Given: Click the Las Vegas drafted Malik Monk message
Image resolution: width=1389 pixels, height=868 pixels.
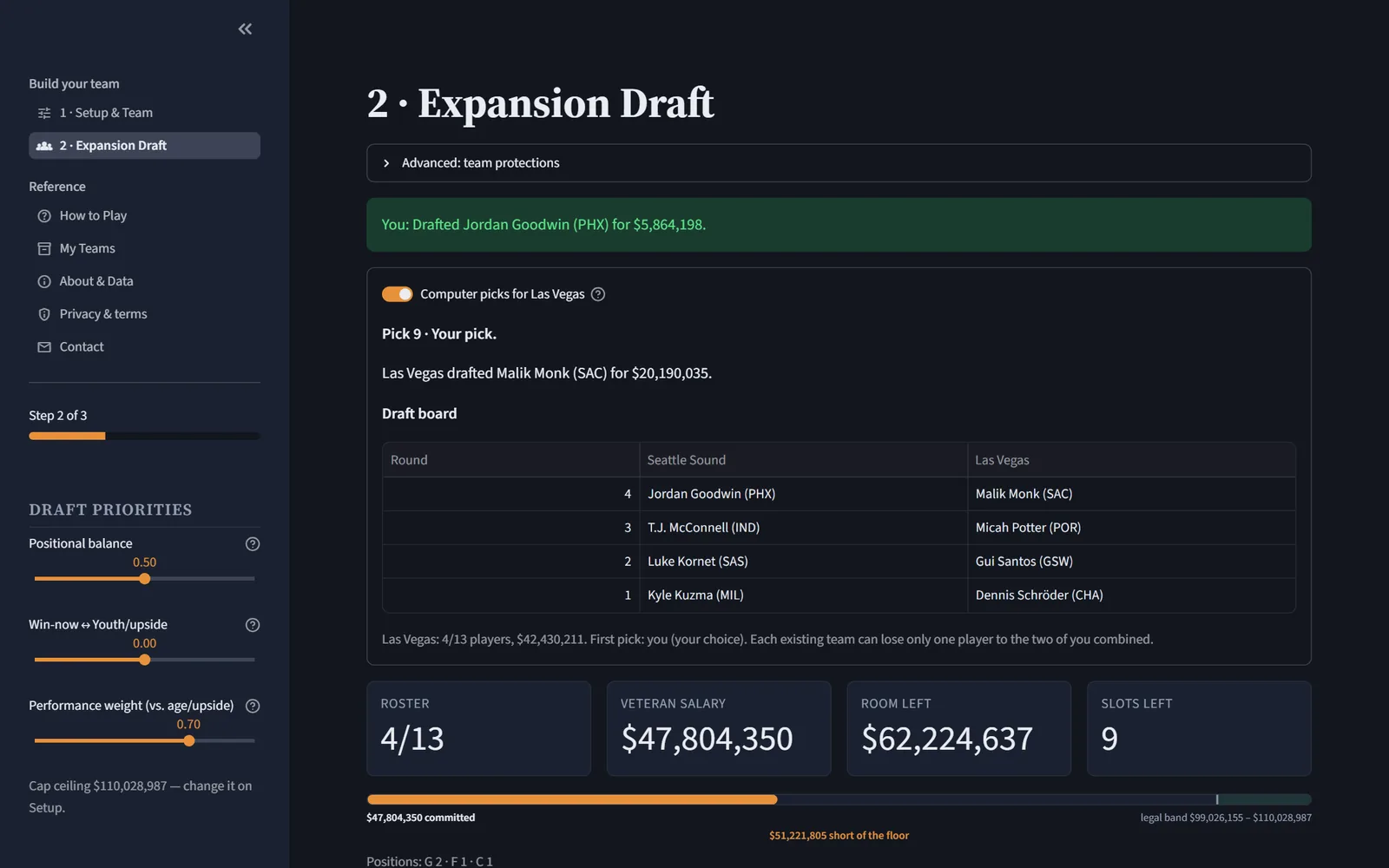Looking at the screenshot, I should coord(547,373).
